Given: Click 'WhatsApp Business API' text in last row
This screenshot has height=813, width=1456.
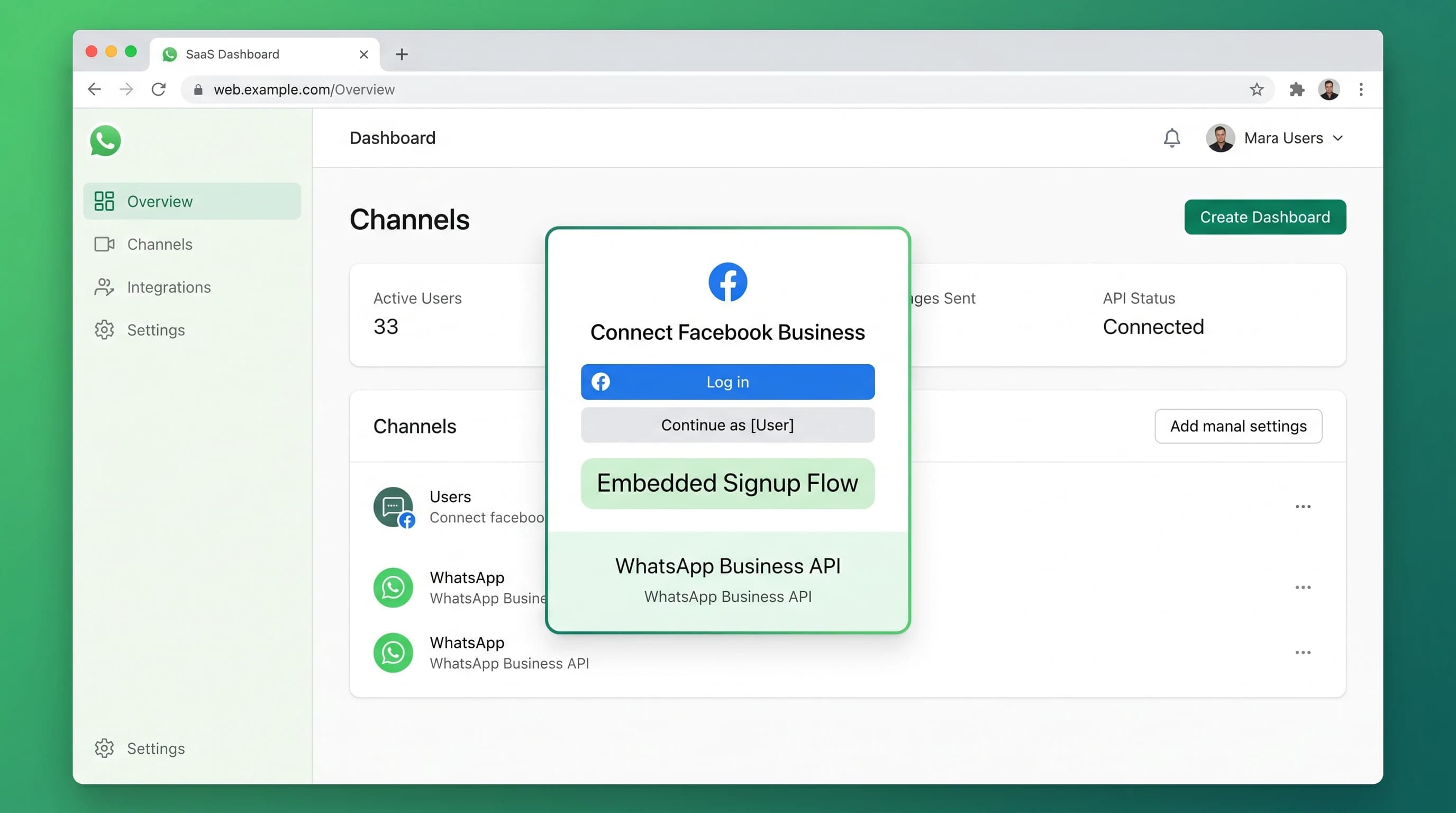Looking at the screenshot, I should click(x=509, y=663).
